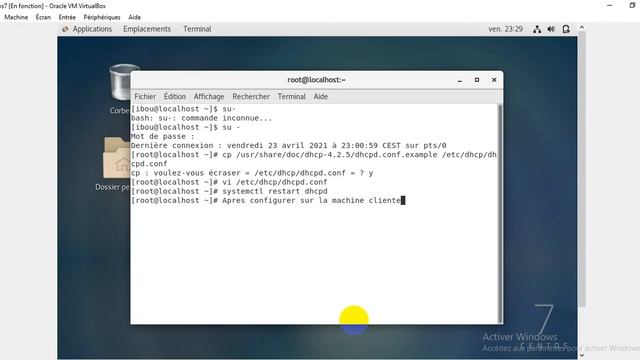Viewport: 640px width, 360px height.
Task: Open the terminal window Aide menu
Action: [x=320, y=97]
